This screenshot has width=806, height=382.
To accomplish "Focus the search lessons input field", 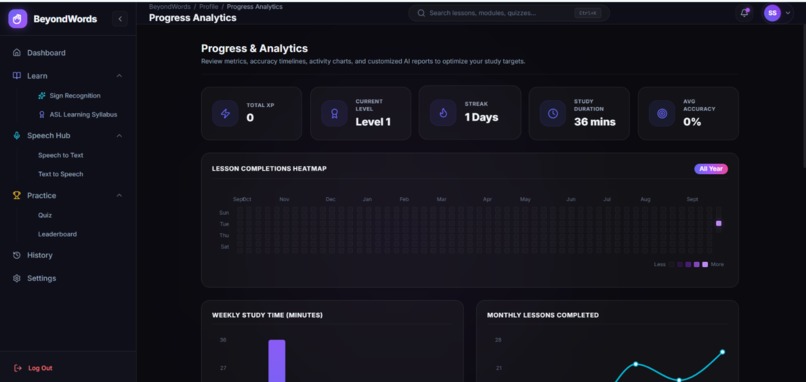I will click(x=509, y=13).
